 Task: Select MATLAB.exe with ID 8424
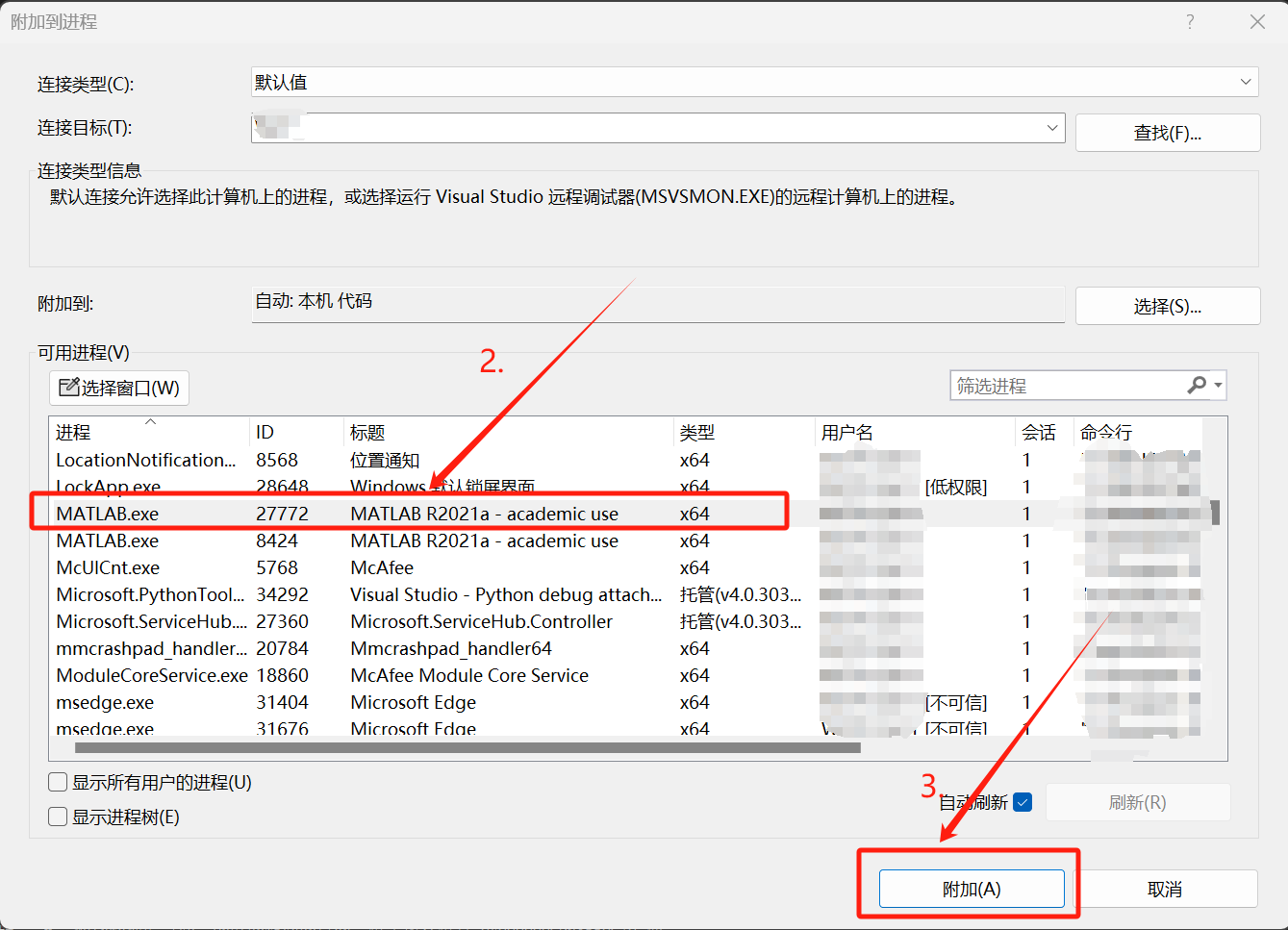point(625,540)
